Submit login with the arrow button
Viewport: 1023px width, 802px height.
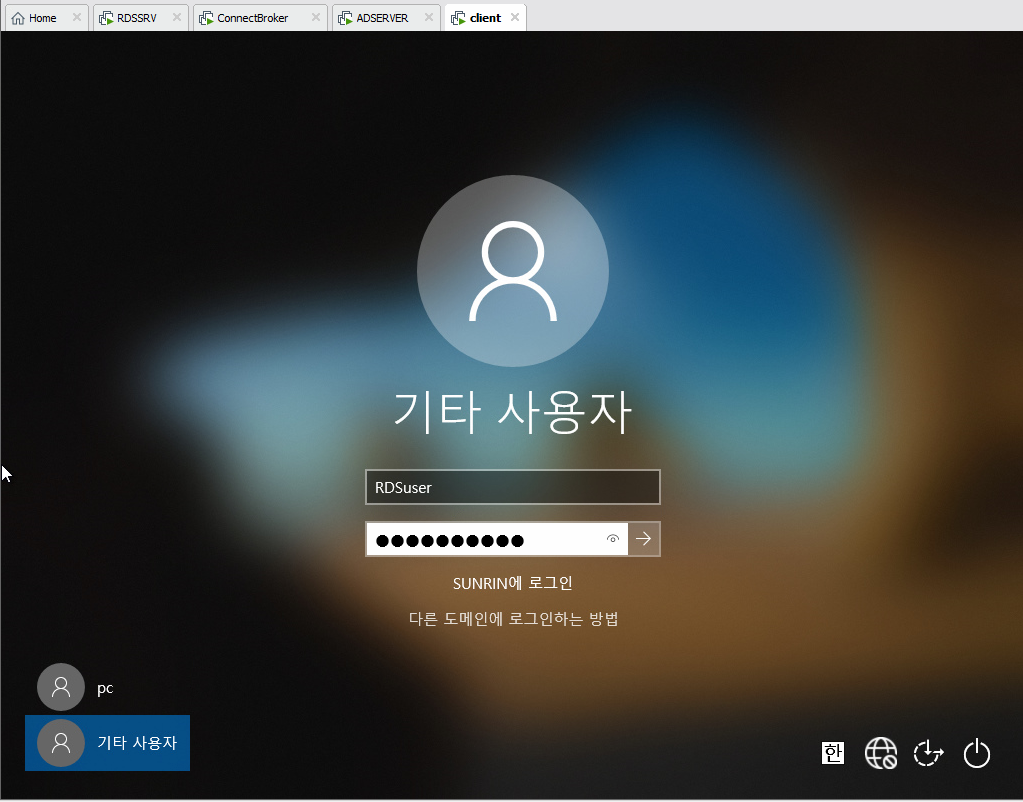644,539
